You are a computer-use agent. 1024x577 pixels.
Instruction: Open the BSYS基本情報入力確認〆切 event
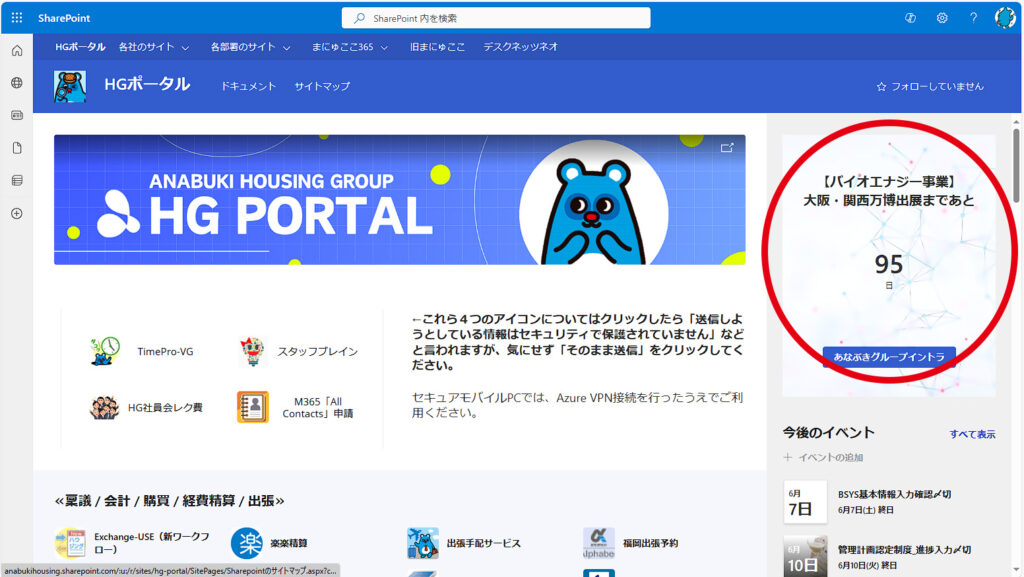895,494
